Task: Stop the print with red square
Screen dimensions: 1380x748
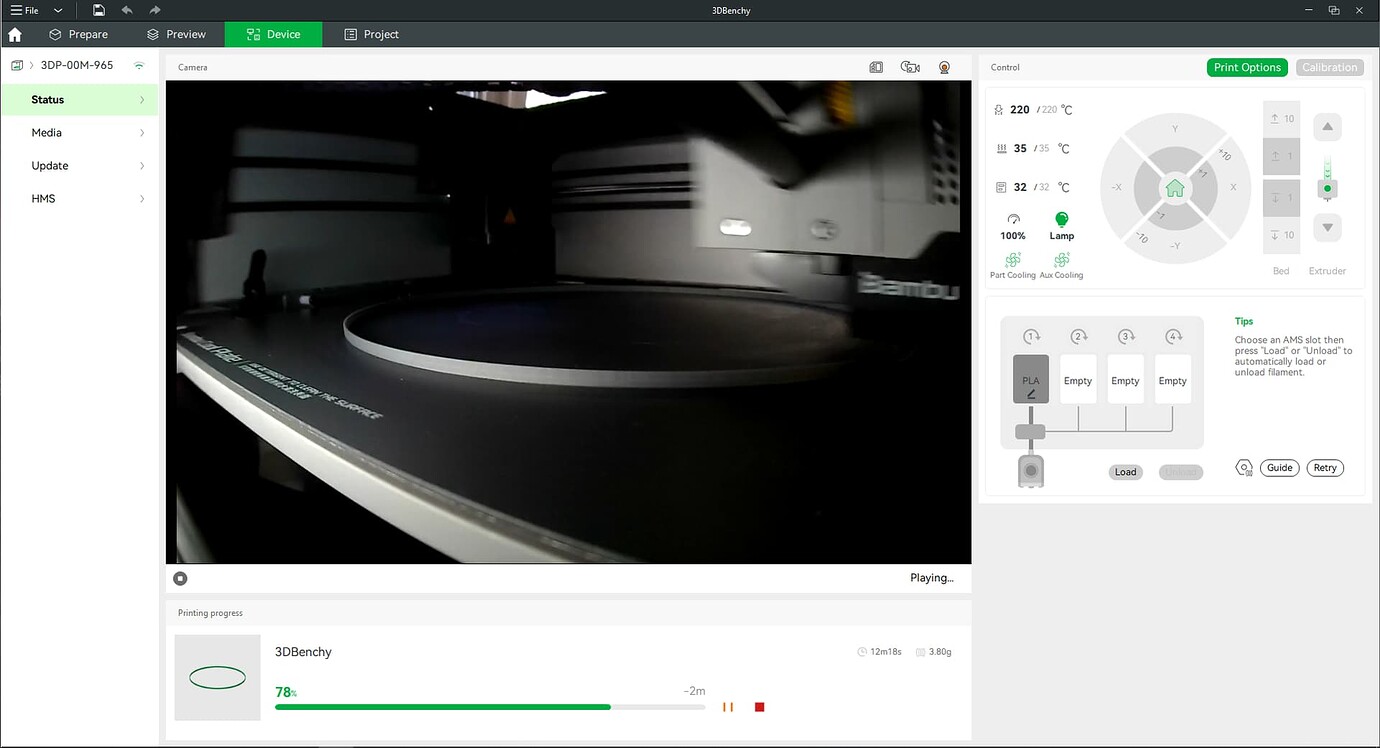Action: (760, 707)
